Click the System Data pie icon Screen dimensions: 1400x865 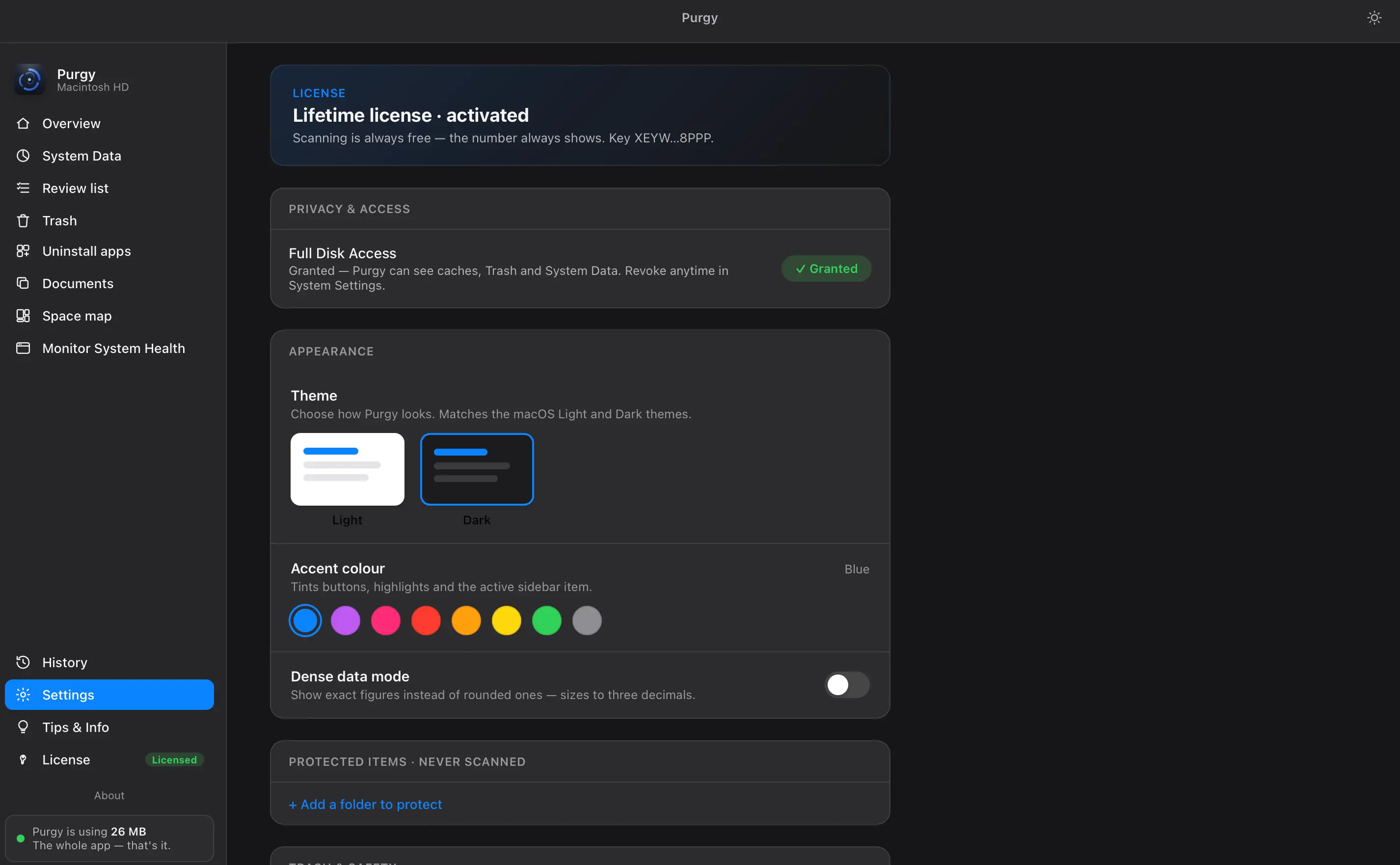(23, 156)
